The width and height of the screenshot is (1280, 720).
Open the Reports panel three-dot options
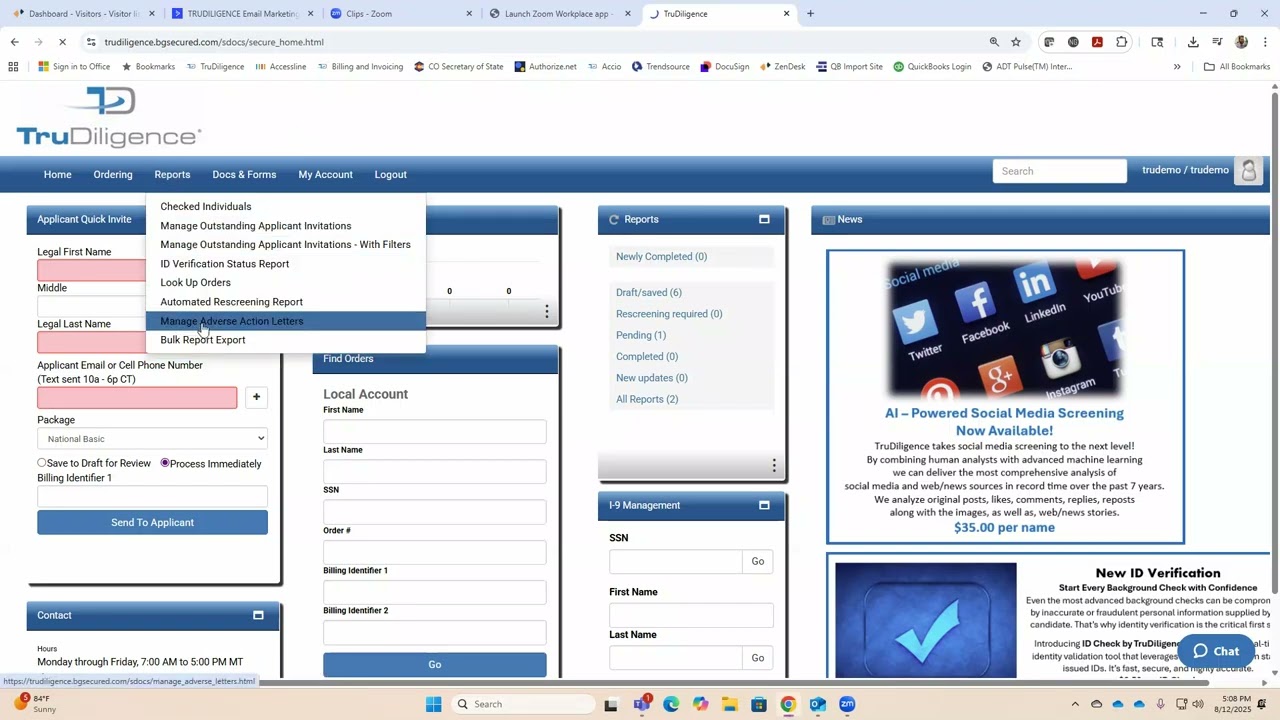(773, 466)
